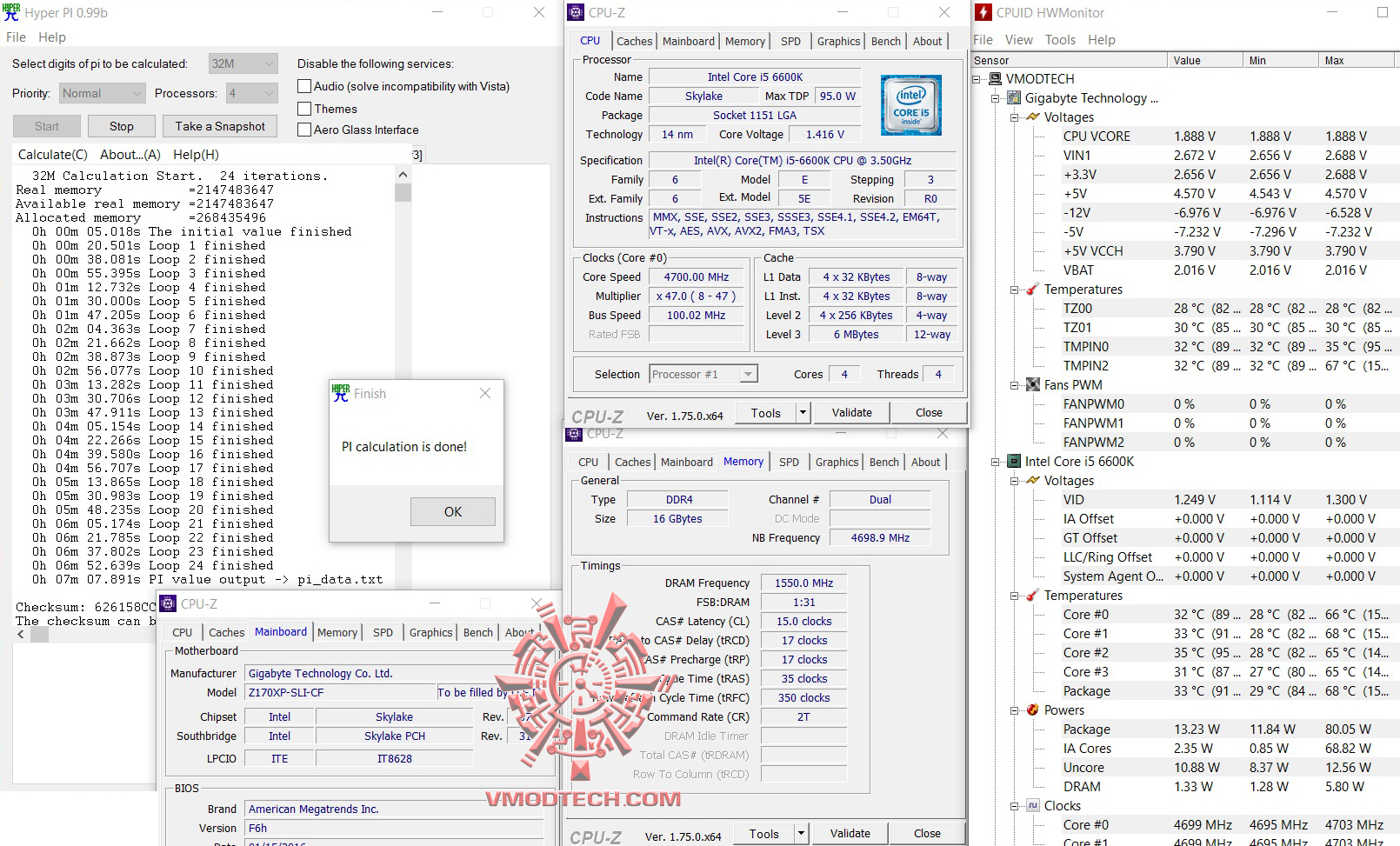
Task: Click the Core Speed value 4700.00 MHz
Action: [696, 276]
